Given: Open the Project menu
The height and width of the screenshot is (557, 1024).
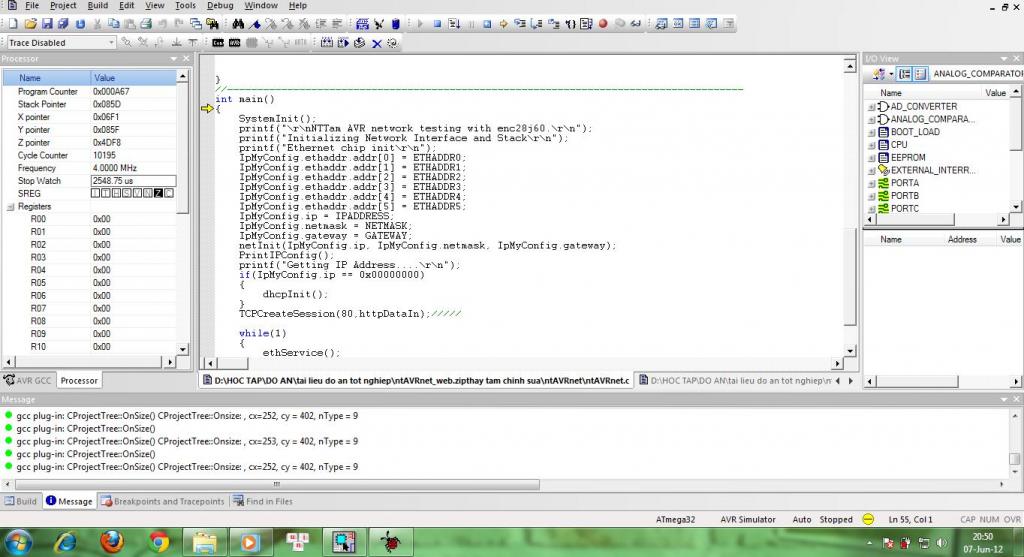Looking at the screenshot, I should 63,5.
